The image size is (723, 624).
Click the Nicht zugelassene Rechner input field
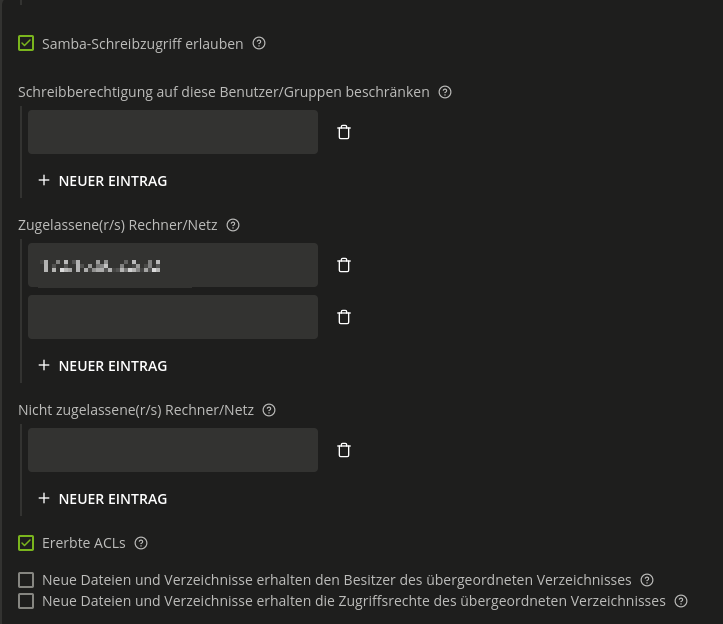[x=172, y=450]
